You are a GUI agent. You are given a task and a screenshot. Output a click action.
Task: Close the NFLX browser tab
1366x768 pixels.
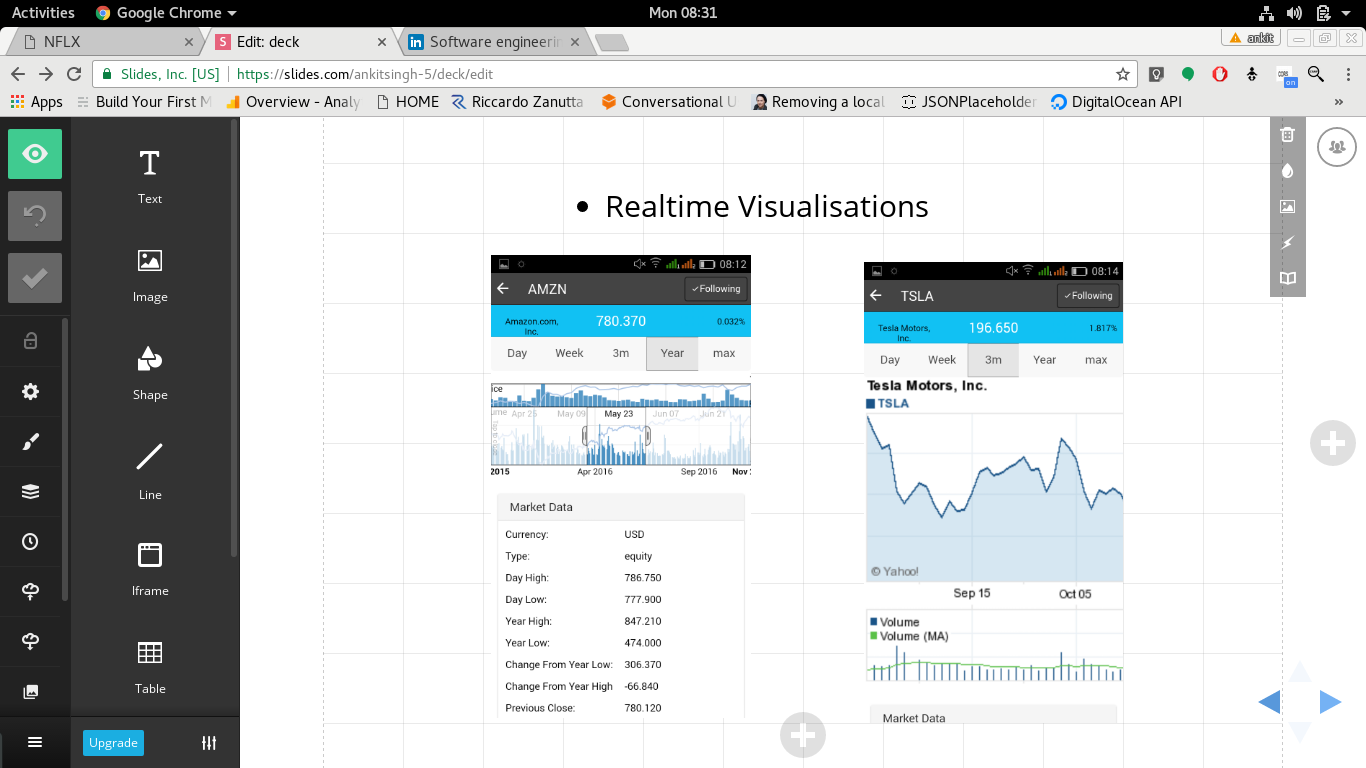tap(189, 42)
